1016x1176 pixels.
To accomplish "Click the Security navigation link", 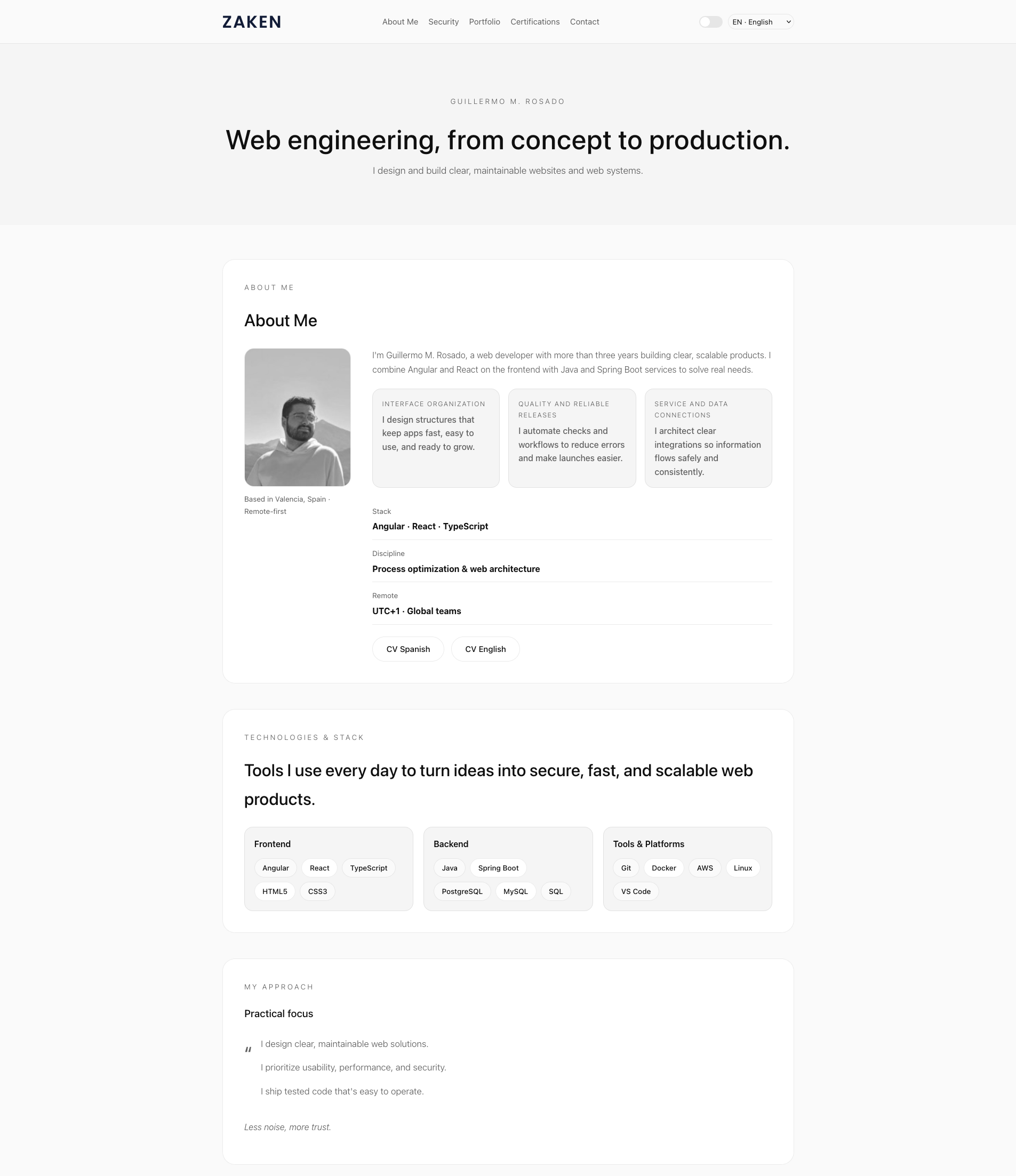I will click(x=444, y=21).
